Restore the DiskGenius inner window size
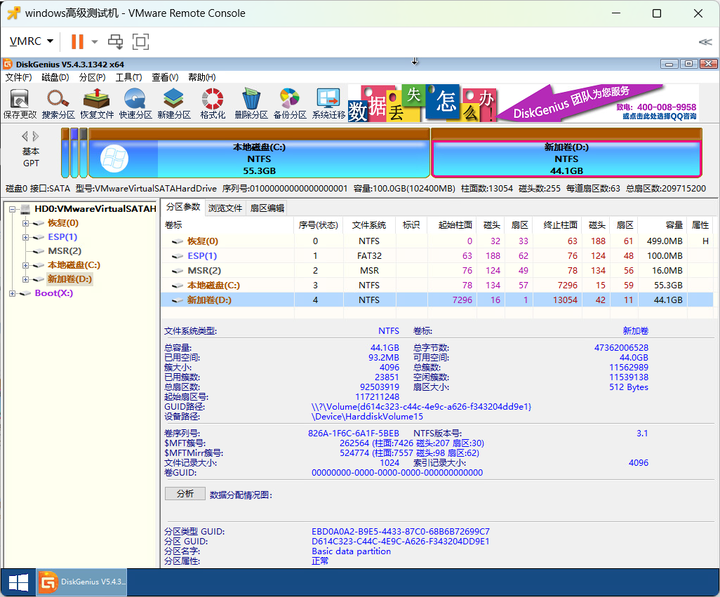 point(688,64)
